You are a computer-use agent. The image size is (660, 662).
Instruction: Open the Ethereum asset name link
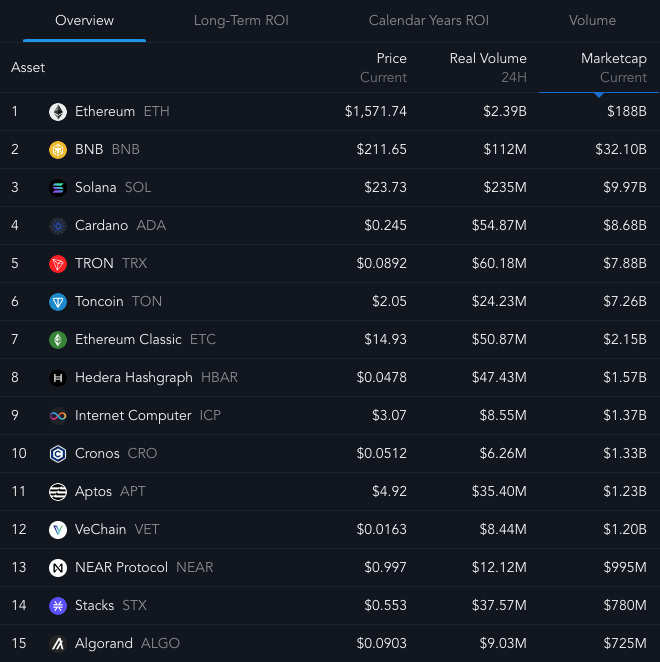pos(105,111)
